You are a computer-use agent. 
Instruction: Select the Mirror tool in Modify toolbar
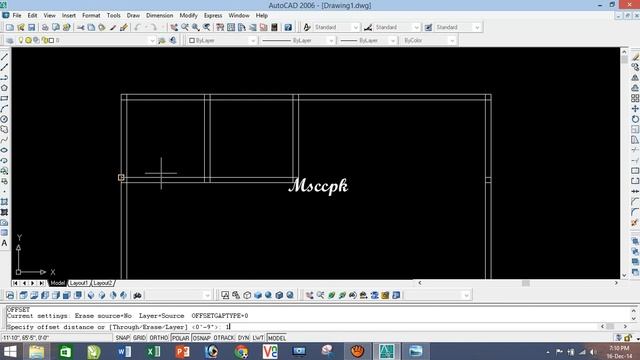[x=635, y=78]
